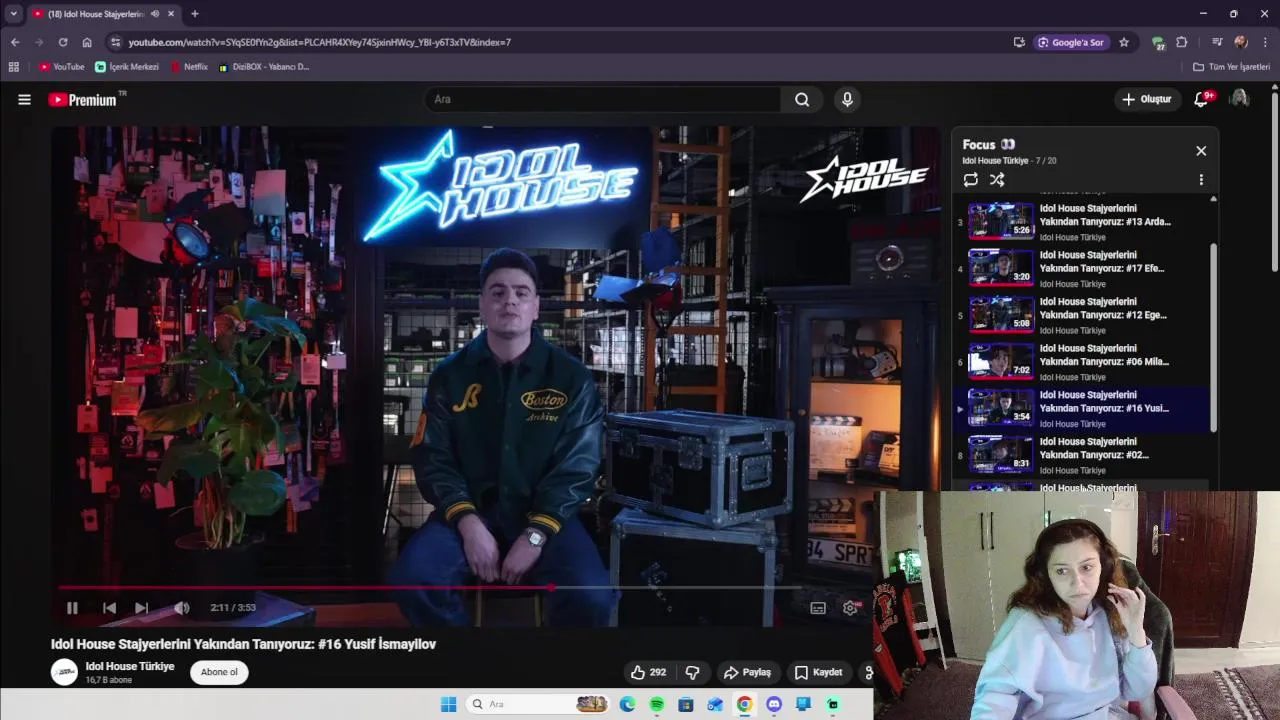This screenshot has width=1280, height=720.
Task: Open the Netflix bookmark
Action: click(x=189, y=67)
